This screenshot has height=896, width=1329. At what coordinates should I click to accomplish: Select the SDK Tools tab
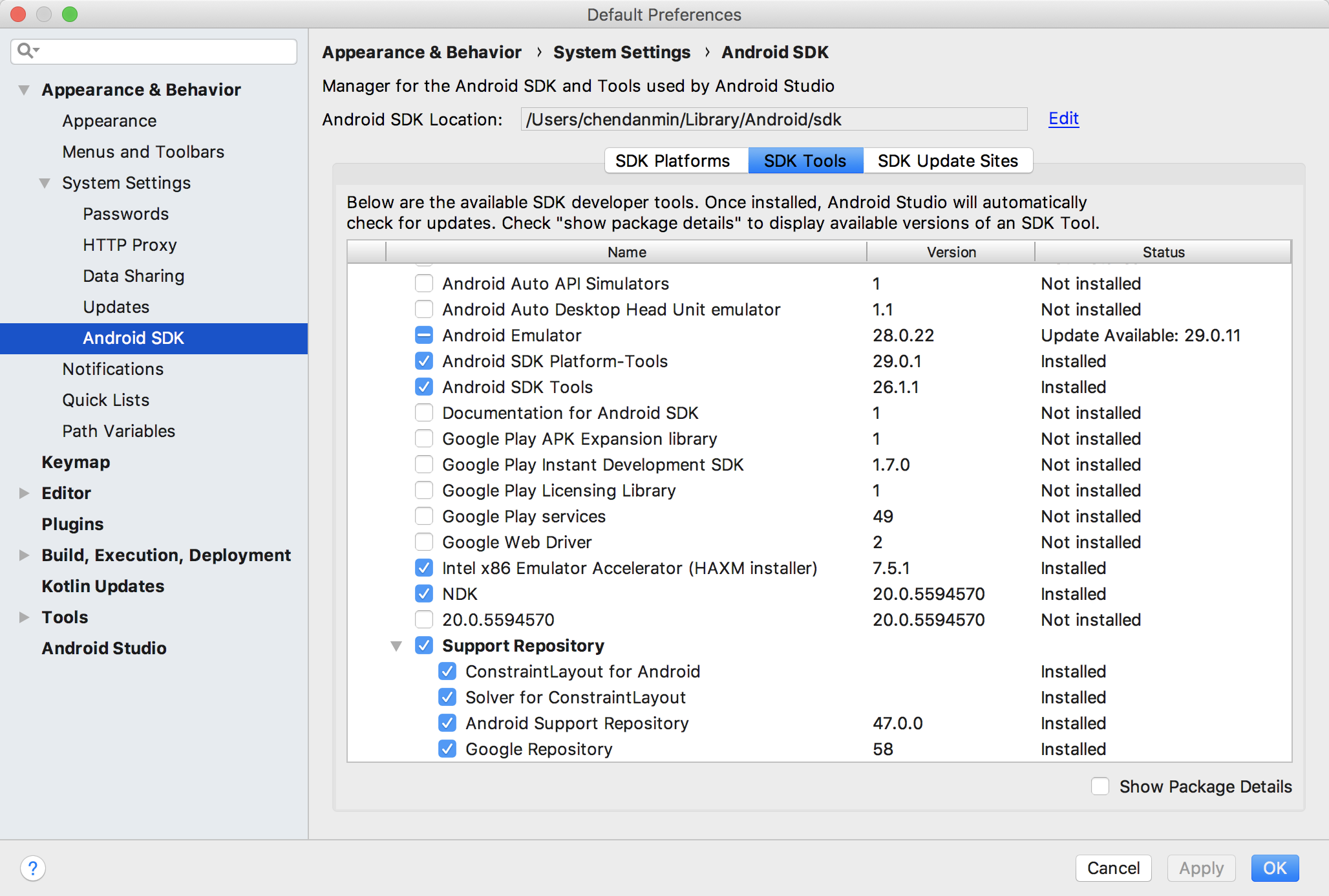[805, 160]
